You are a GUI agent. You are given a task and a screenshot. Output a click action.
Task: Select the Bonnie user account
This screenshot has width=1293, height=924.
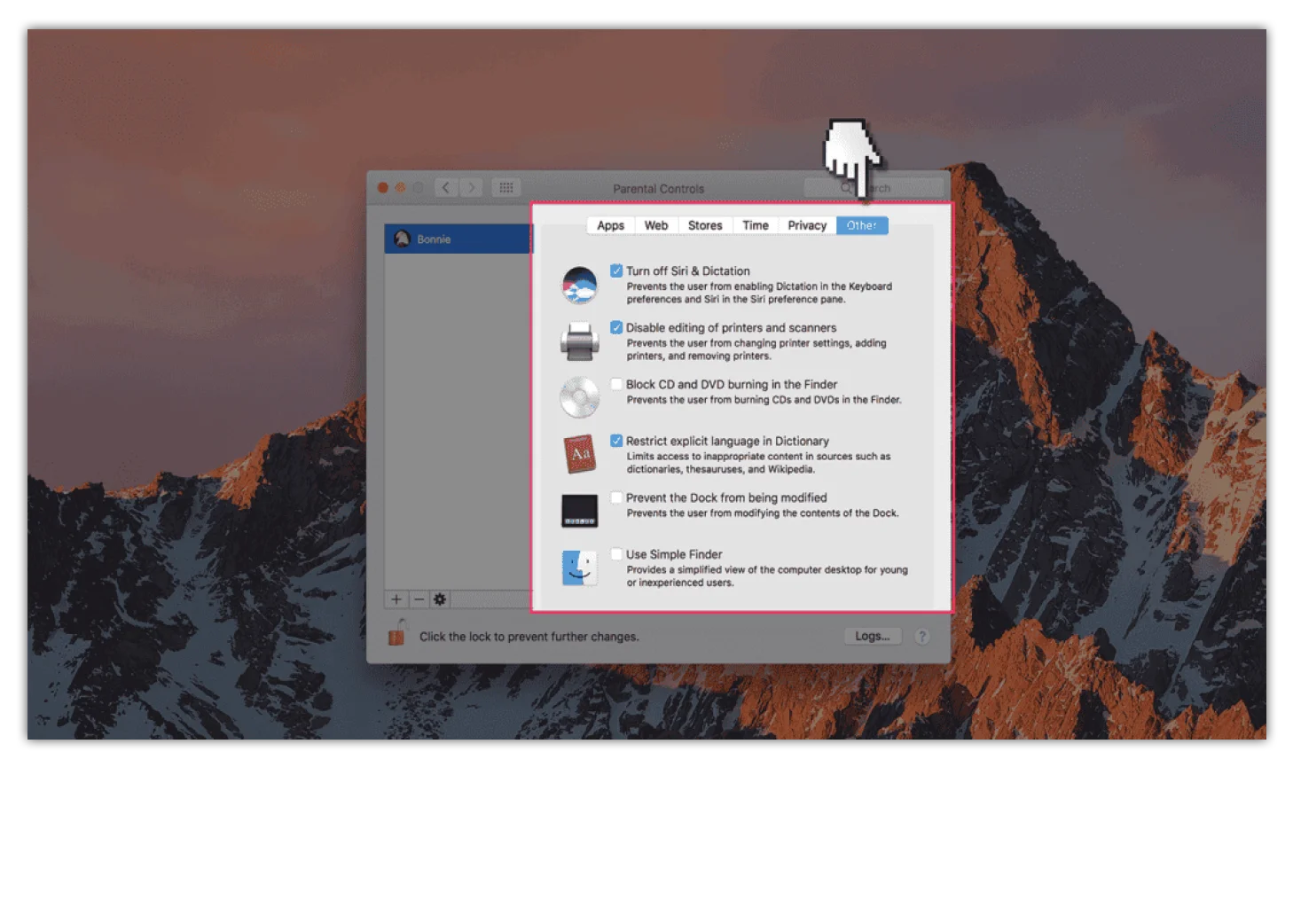pyautogui.click(x=458, y=239)
